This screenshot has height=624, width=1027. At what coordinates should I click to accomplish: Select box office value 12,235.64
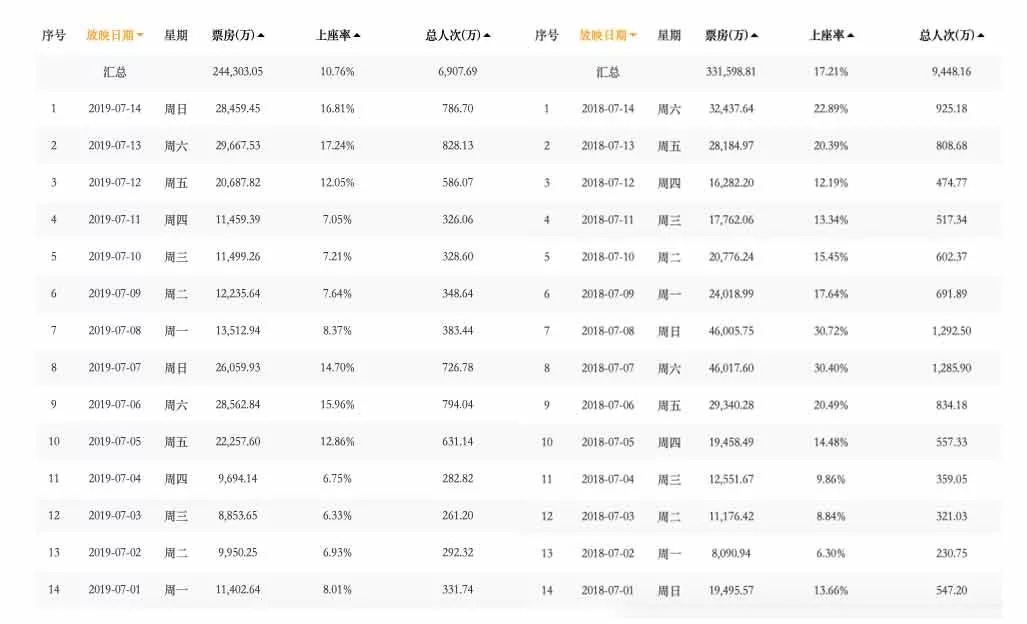tap(238, 293)
